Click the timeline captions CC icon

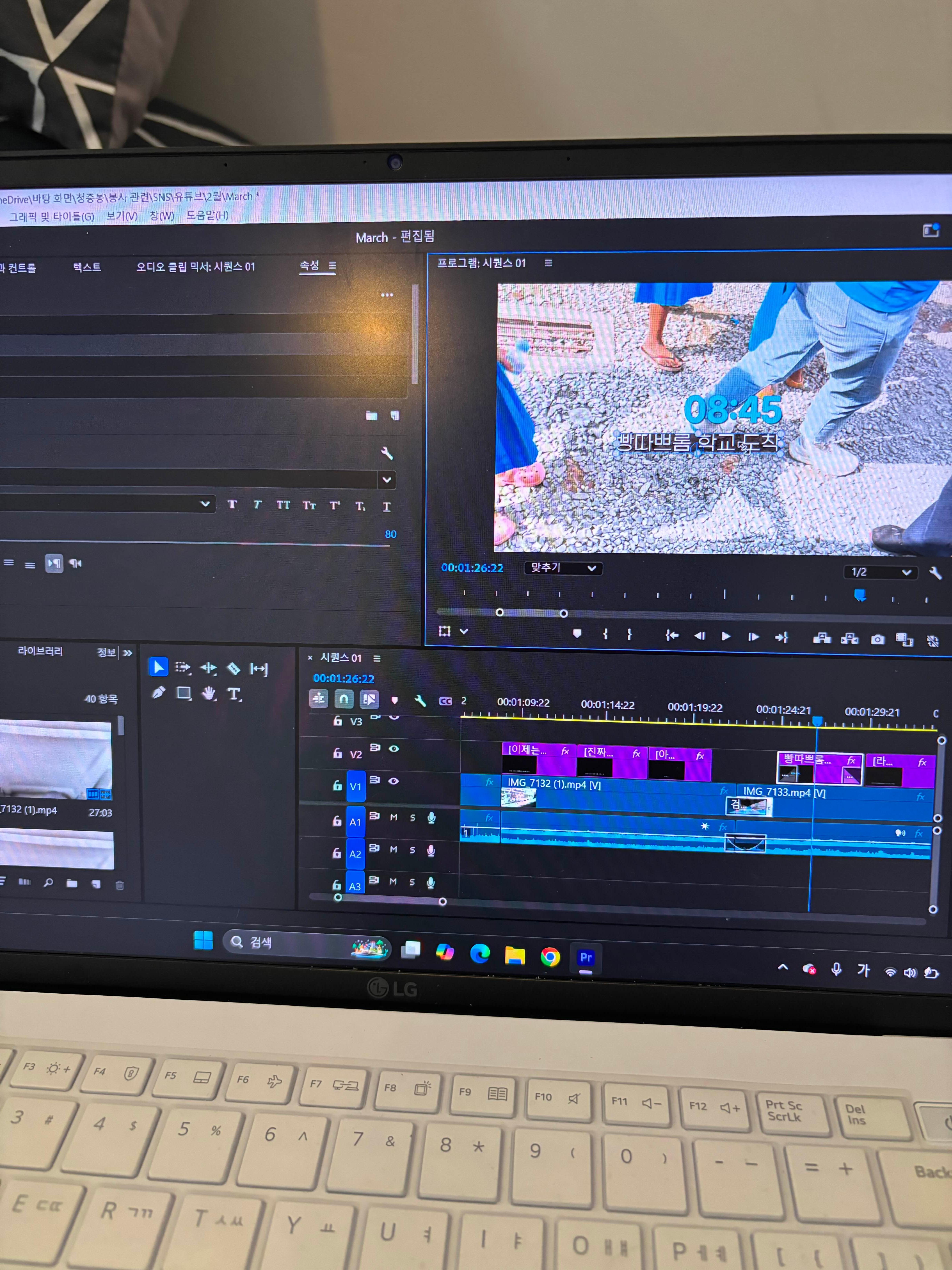[445, 701]
